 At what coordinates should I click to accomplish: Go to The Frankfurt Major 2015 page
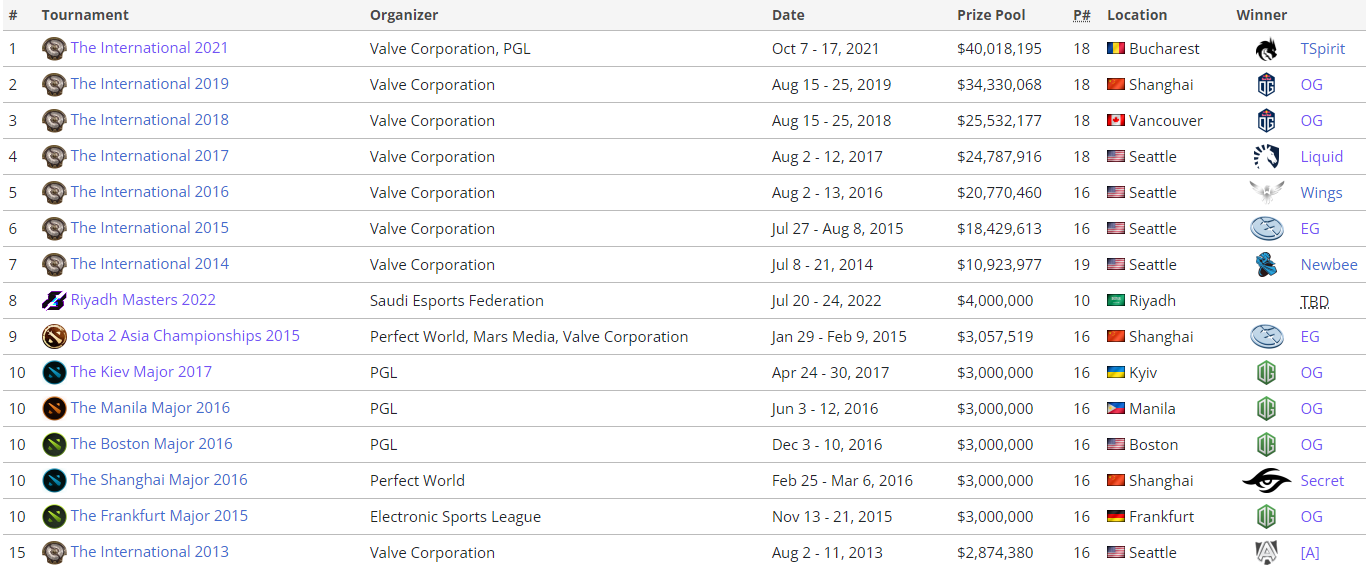tap(159, 516)
